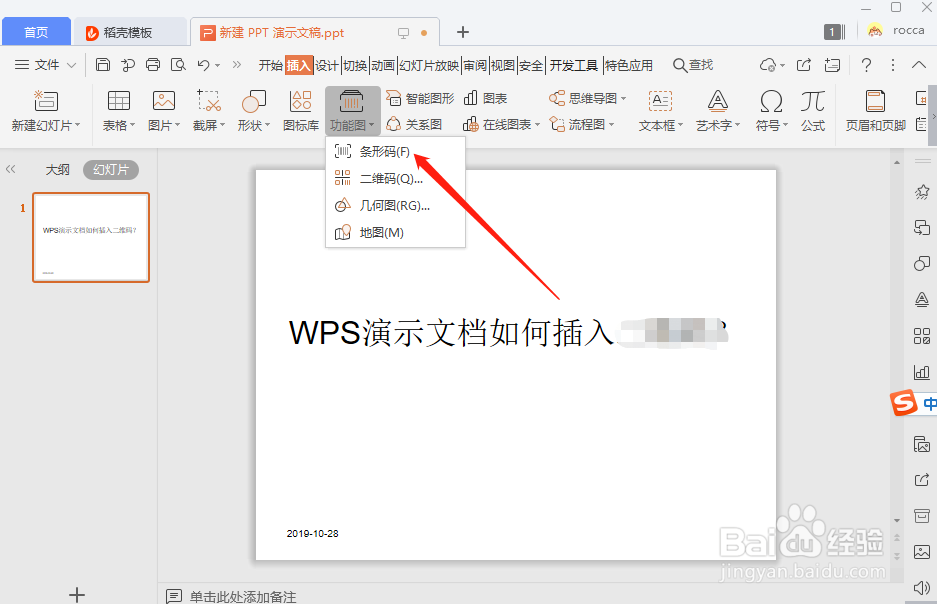Click the speaker icon in right sidebar
This screenshot has height=604, width=937.
click(x=922, y=588)
